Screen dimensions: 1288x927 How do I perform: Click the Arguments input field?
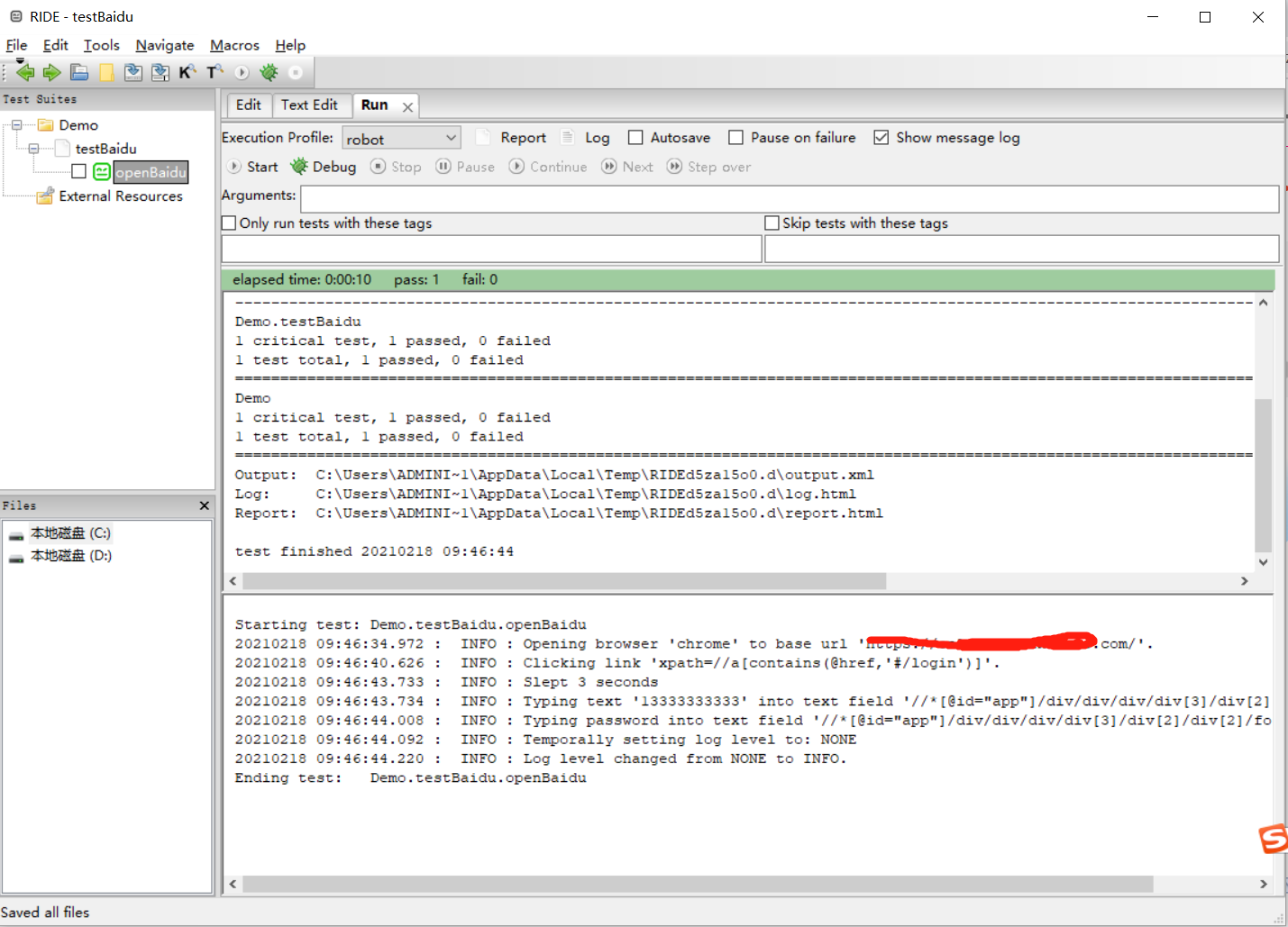[793, 198]
